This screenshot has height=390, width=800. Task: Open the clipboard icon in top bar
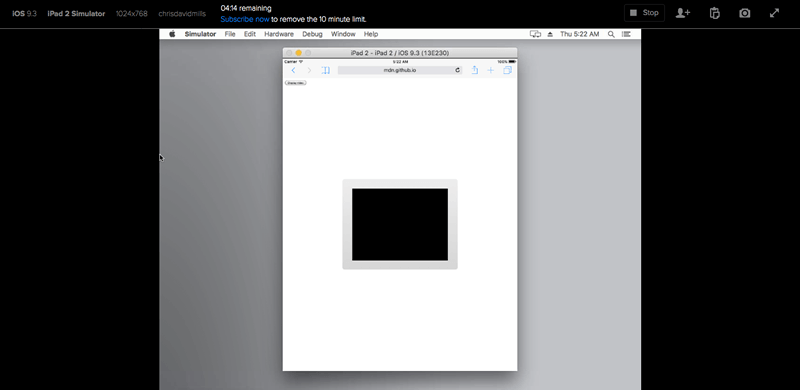pyautogui.click(x=714, y=13)
